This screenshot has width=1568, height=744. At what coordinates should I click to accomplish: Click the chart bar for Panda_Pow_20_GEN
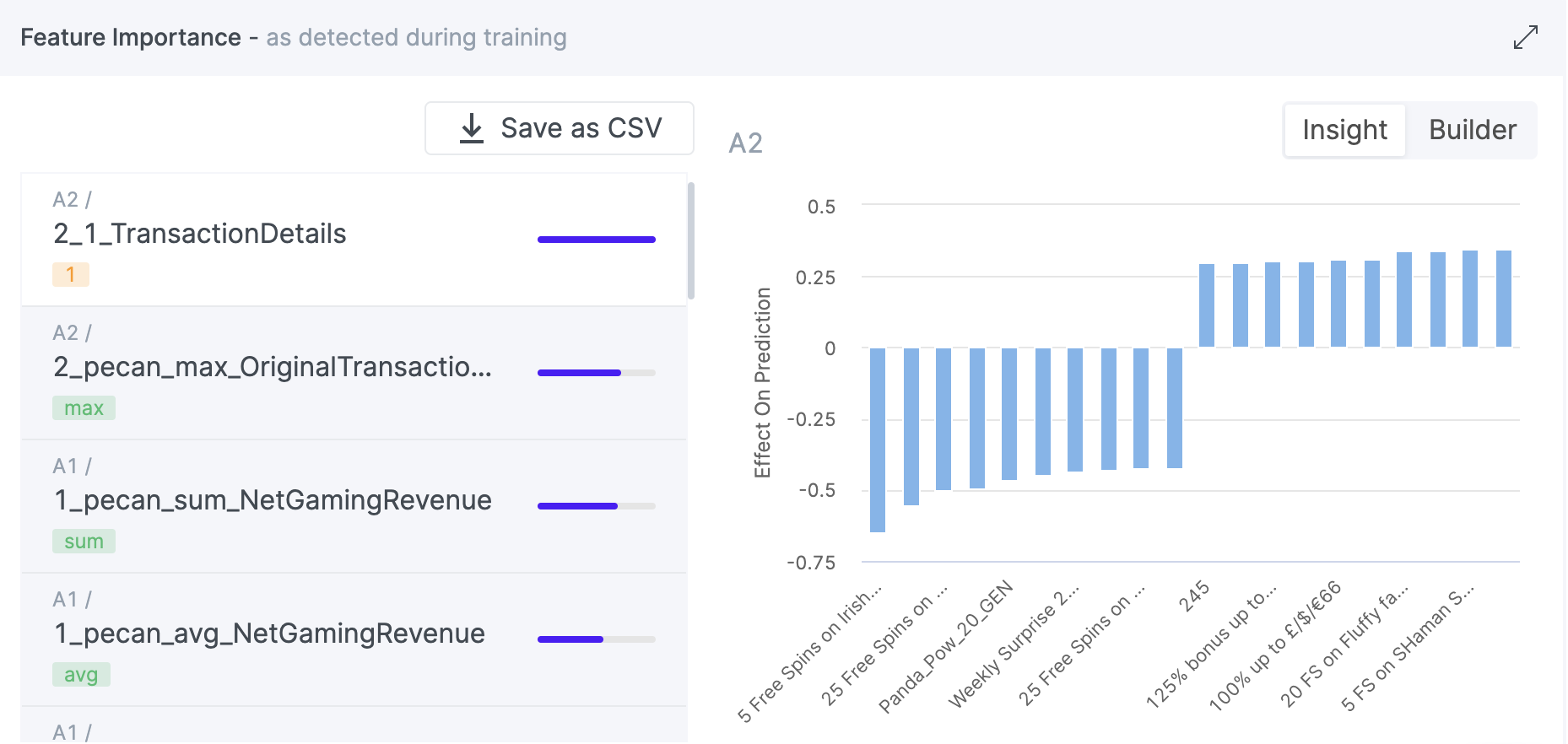click(x=1009, y=413)
